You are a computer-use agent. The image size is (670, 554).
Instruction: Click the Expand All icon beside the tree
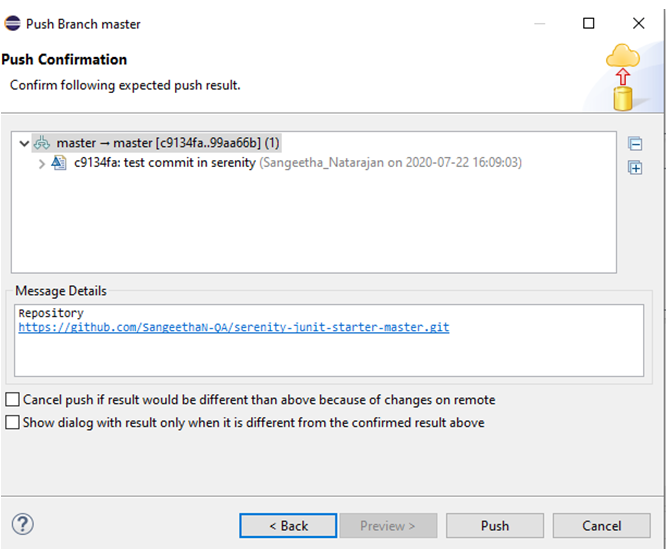(x=635, y=167)
